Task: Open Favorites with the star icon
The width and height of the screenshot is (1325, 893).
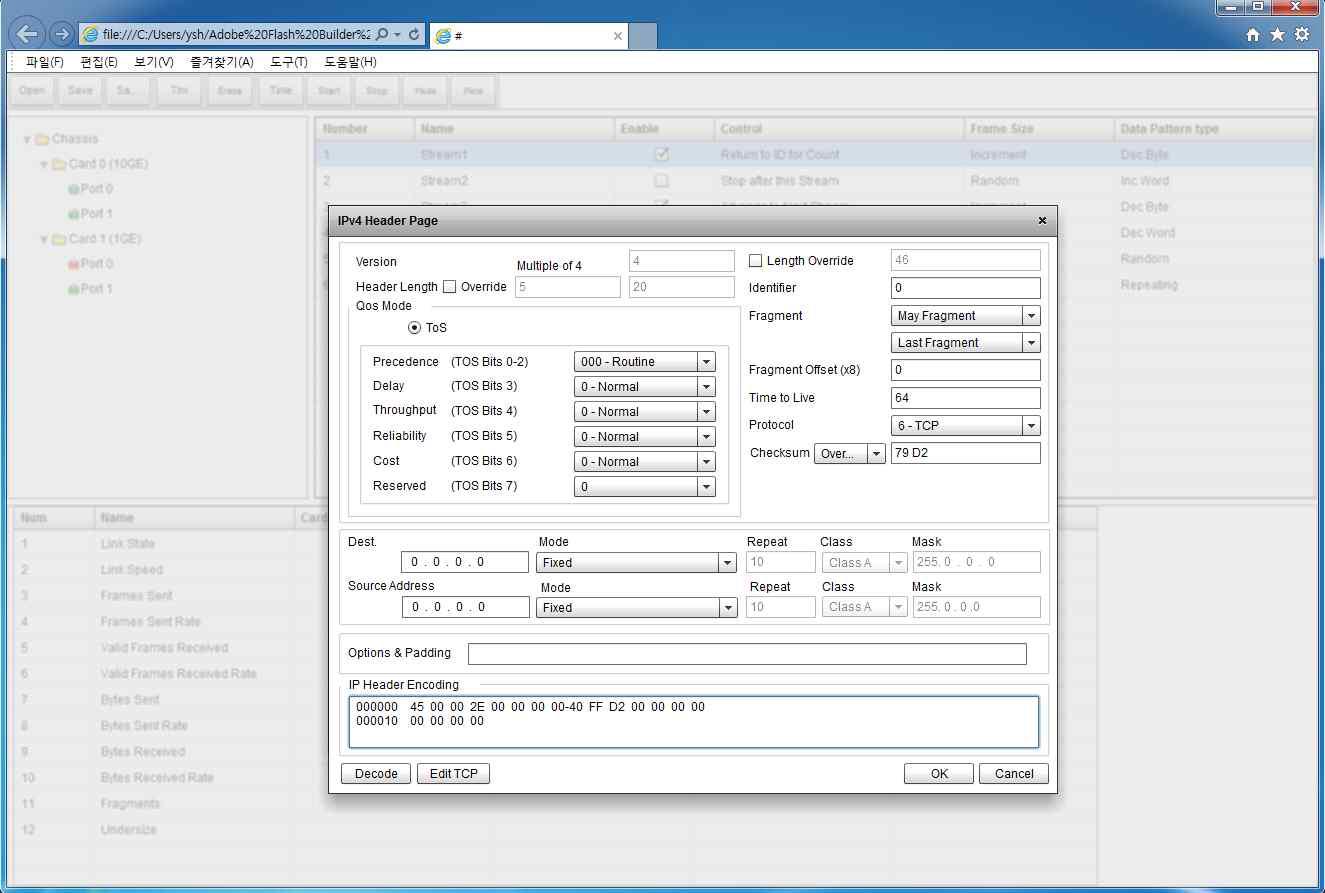Action: point(1277,34)
